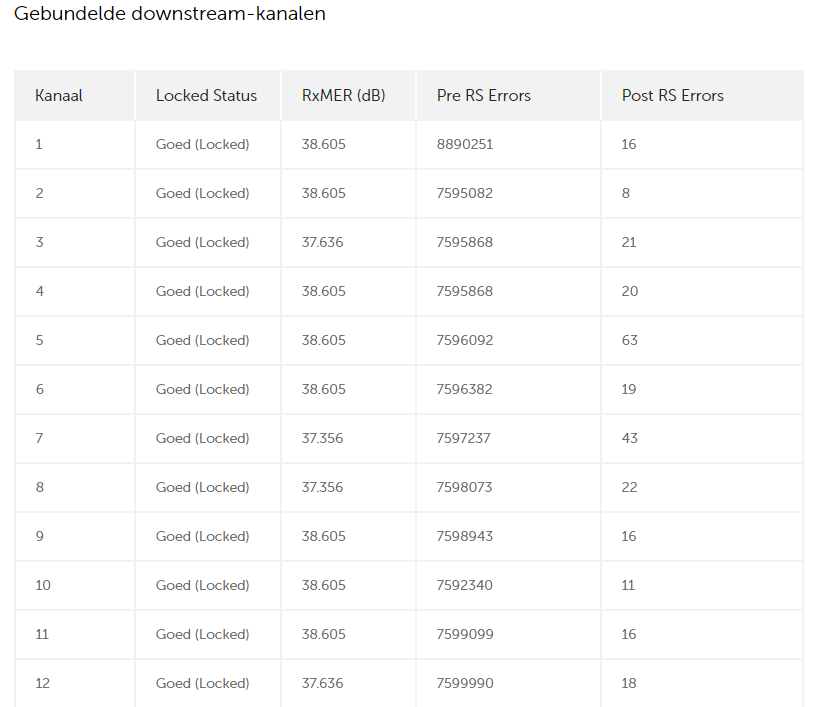Click the Locked Status column header
Viewport: 820px width, 707px height.
click(207, 96)
